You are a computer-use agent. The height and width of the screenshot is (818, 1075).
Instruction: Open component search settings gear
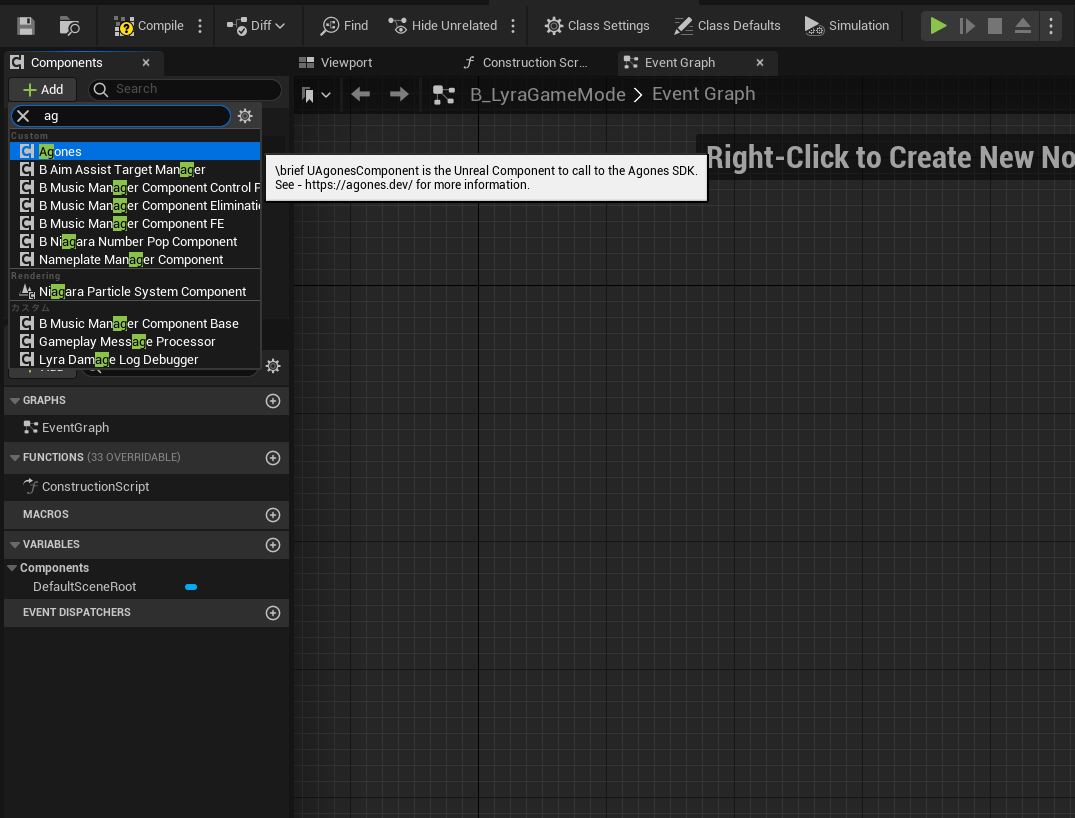(245, 117)
